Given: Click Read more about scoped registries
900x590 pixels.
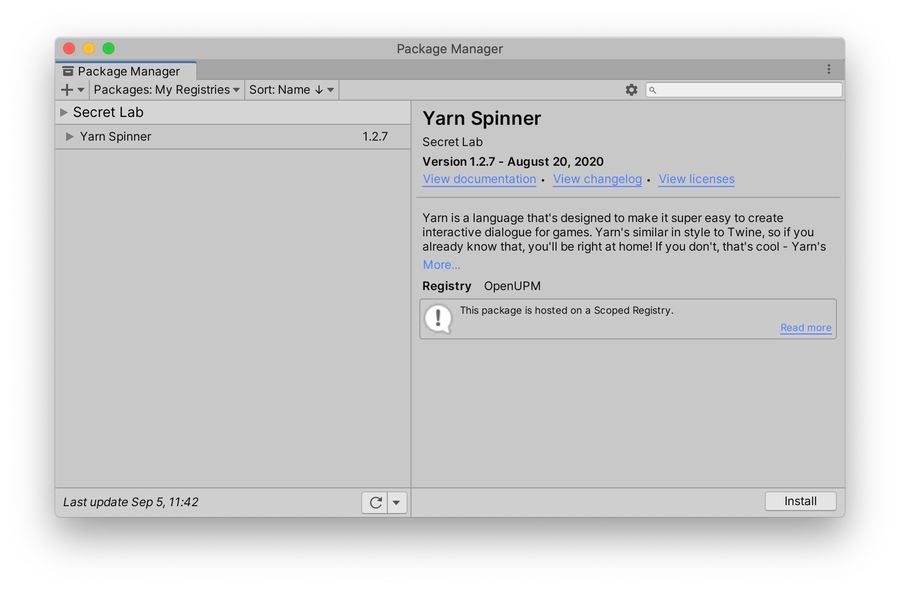Looking at the screenshot, I should 805,328.
